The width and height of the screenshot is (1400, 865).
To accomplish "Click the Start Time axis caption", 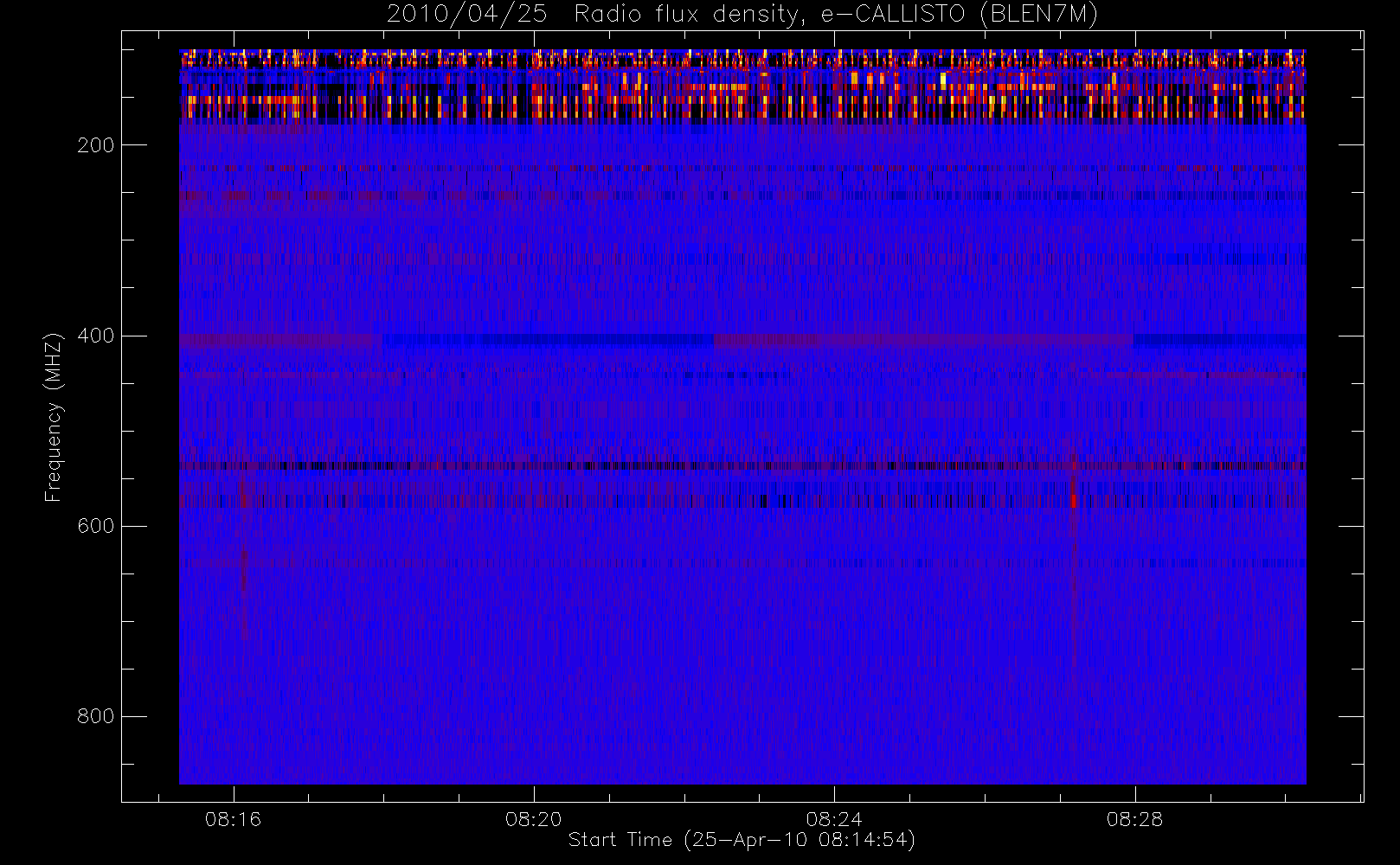I will [x=742, y=840].
